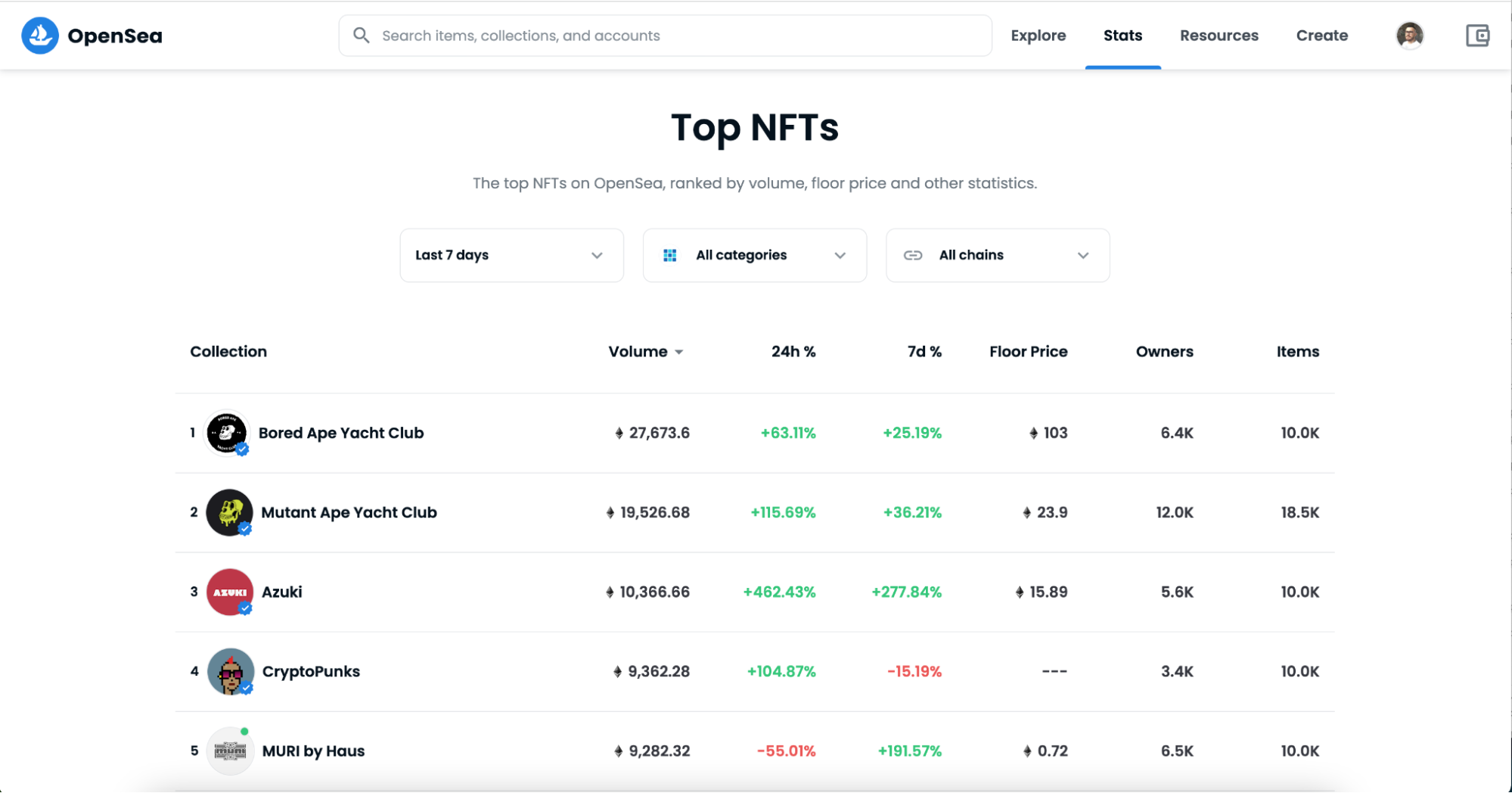Click the Collection column header
This screenshot has height=793, width=1512.
pos(228,352)
